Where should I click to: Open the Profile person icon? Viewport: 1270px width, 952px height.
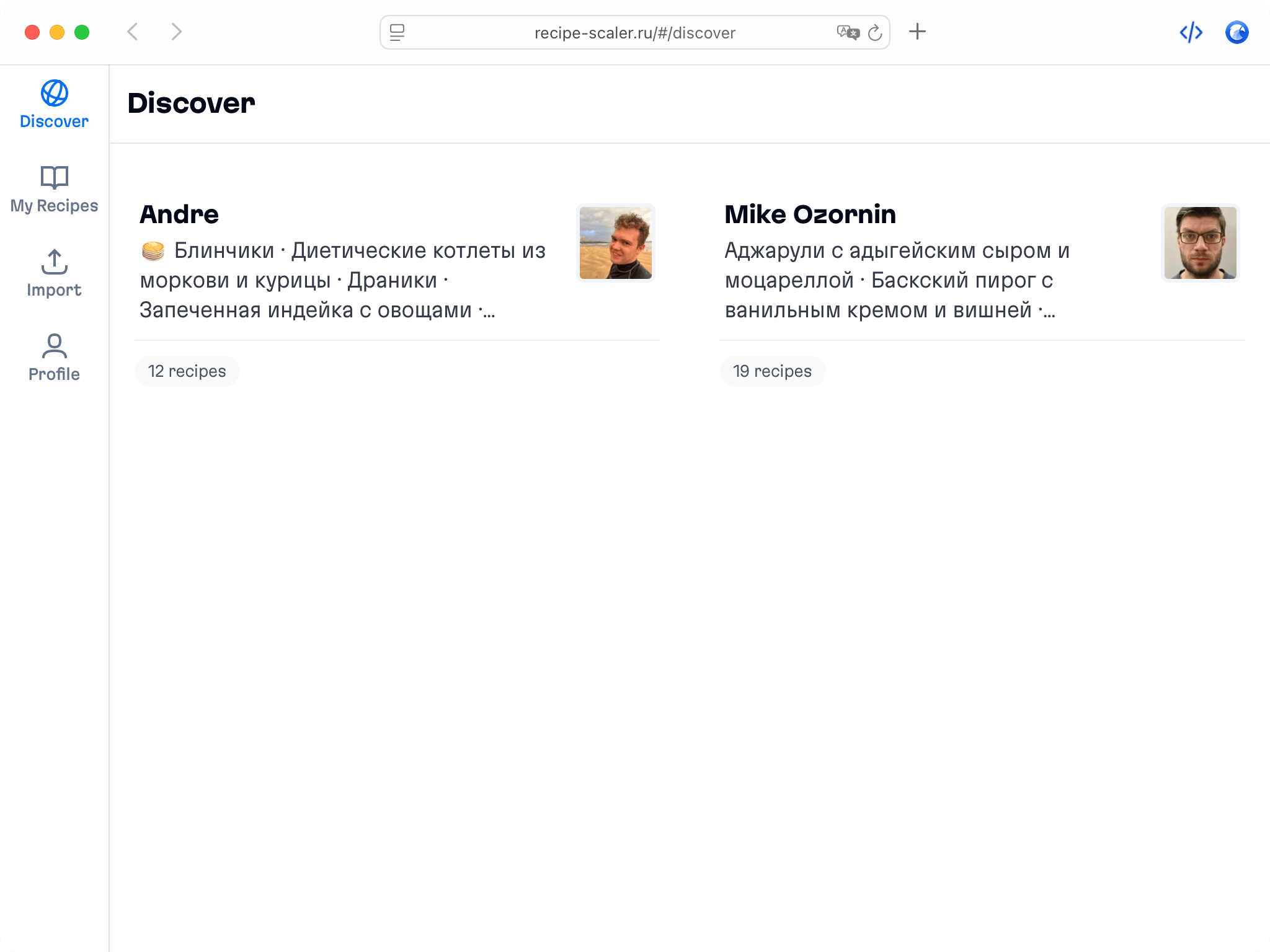(x=55, y=346)
